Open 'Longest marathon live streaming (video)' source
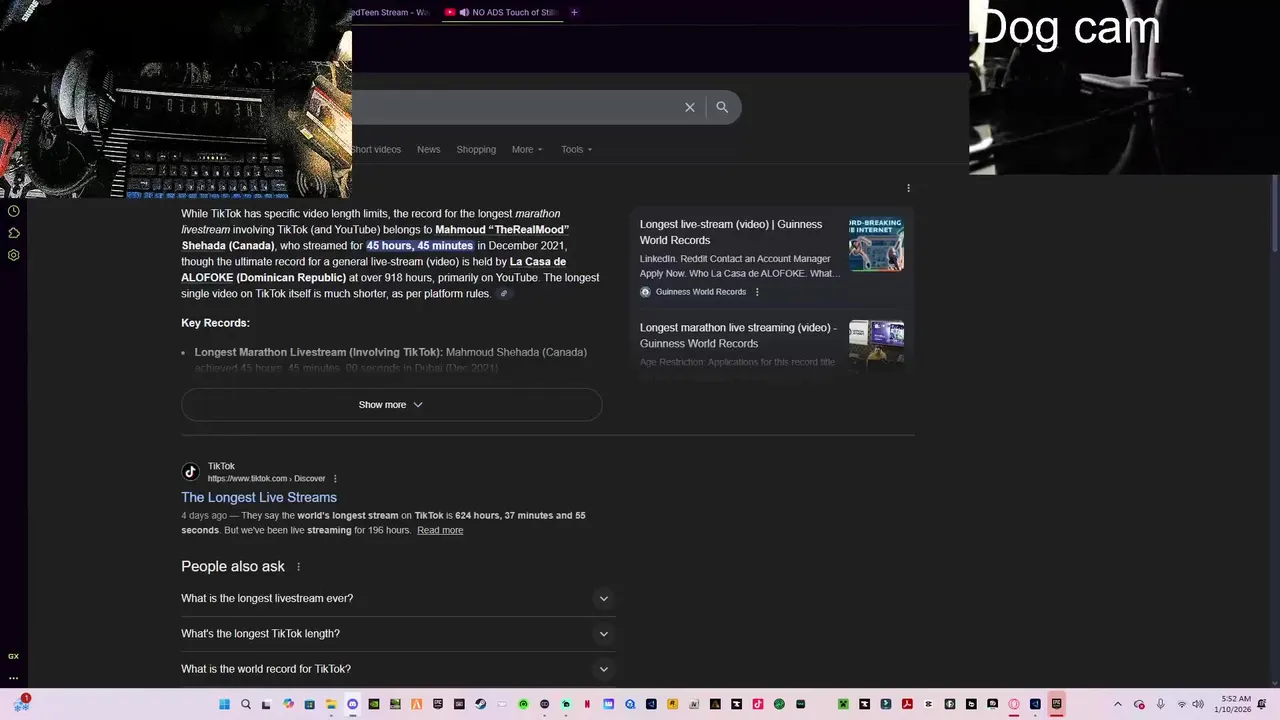Viewport: 1280px width, 720px height. coord(738,335)
